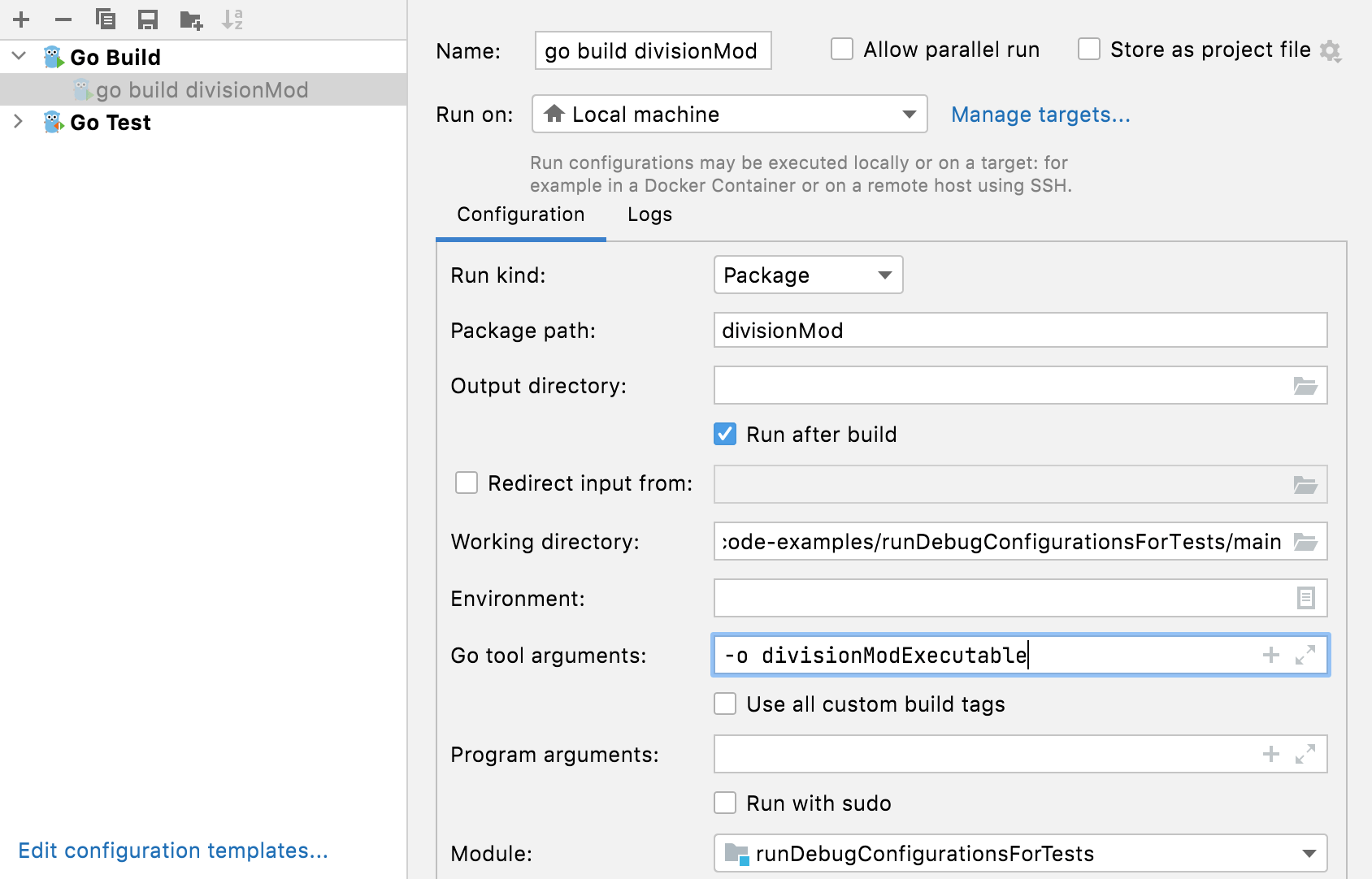Image resolution: width=1372 pixels, height=879 pixels.
Task: Expand the Go Test tree node
Action: click(x=19, y=122)
